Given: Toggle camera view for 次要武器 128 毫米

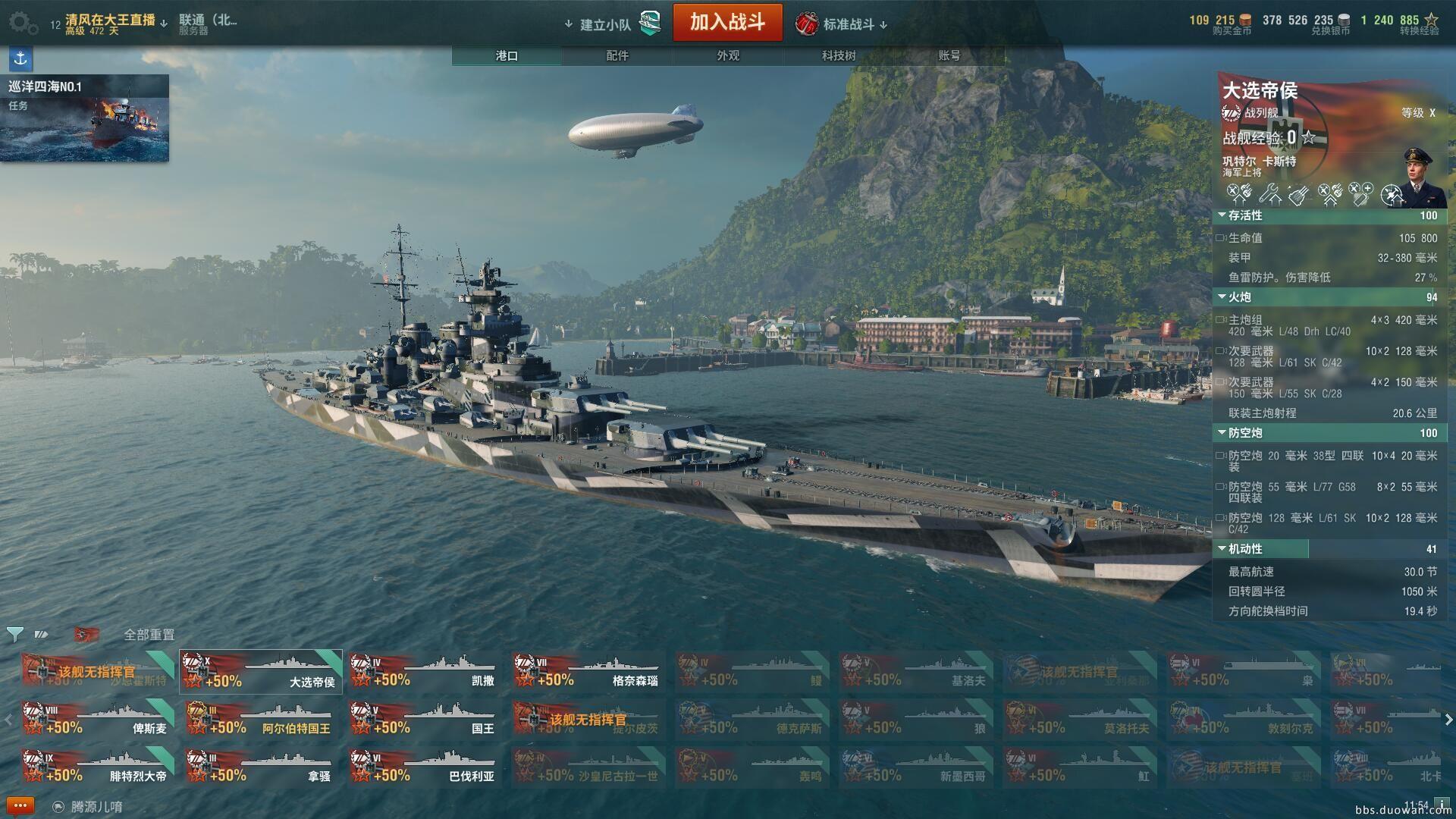Looking at the screenshot, I should click(x=1221, y=351).
